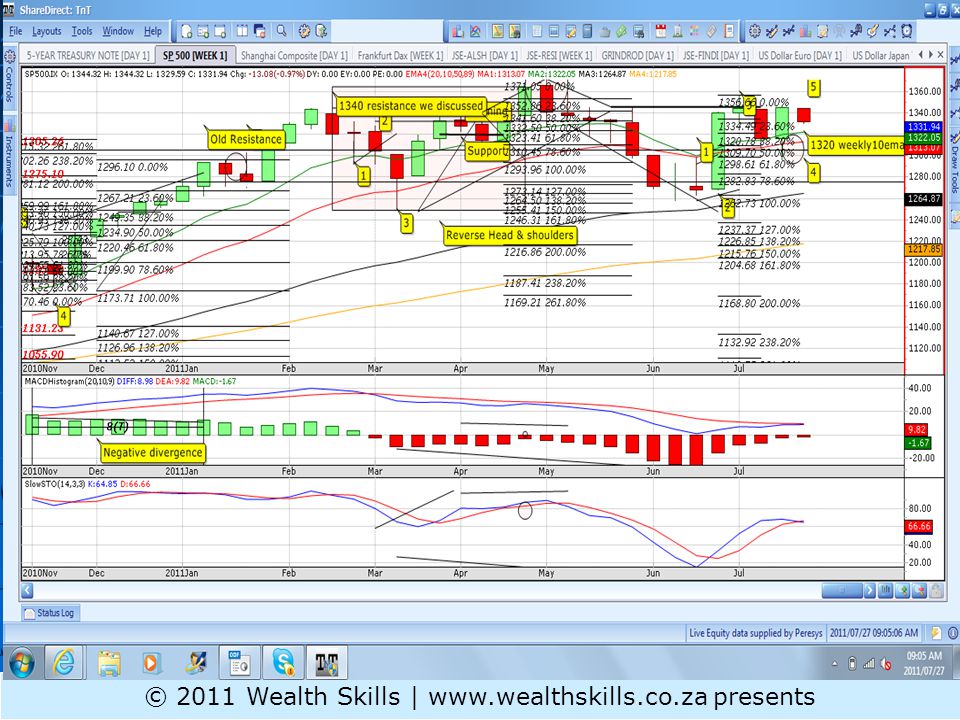
Task: Click the bars icon below the chart
Action: tap(885, 590)
